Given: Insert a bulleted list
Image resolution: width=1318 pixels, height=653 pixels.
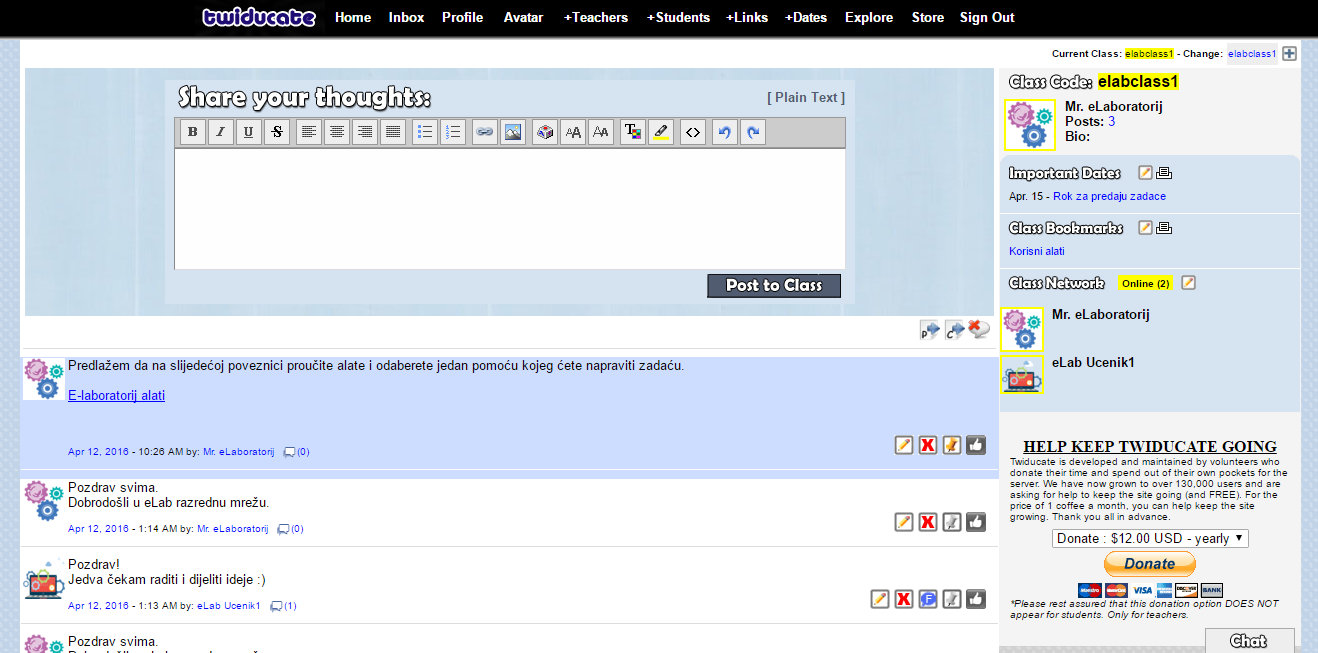Looking at the screenshot, I should [x=425, y=132].
